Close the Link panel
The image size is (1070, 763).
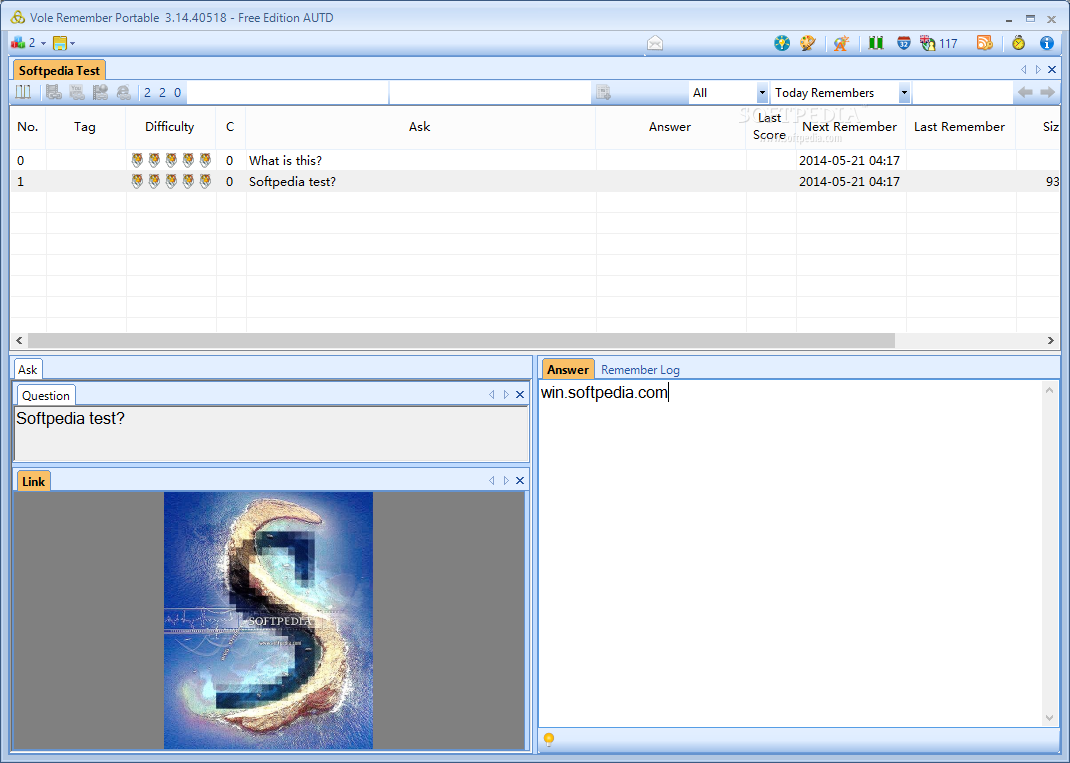pos(520,480)
